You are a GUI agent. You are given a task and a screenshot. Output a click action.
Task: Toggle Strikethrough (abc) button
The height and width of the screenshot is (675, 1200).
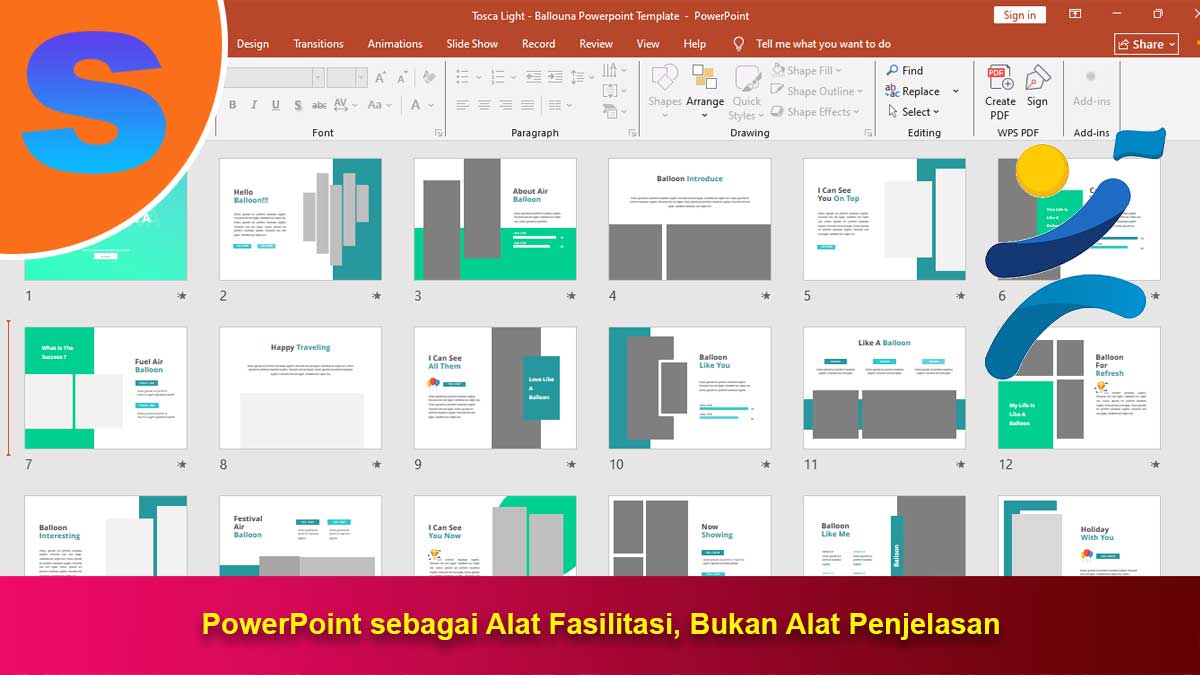tap(320, 105)
